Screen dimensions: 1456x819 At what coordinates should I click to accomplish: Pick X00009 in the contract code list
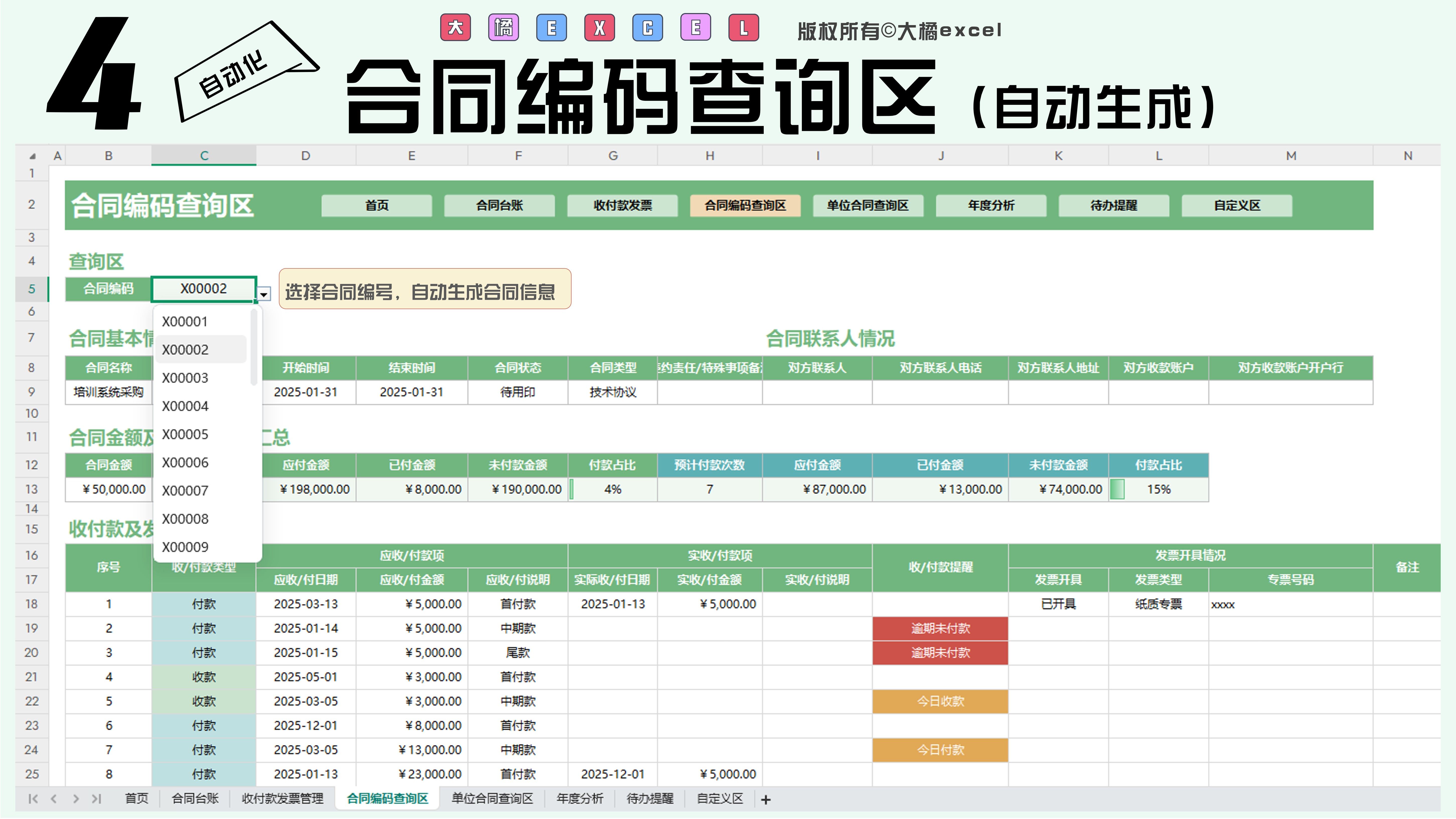[185, 547]
